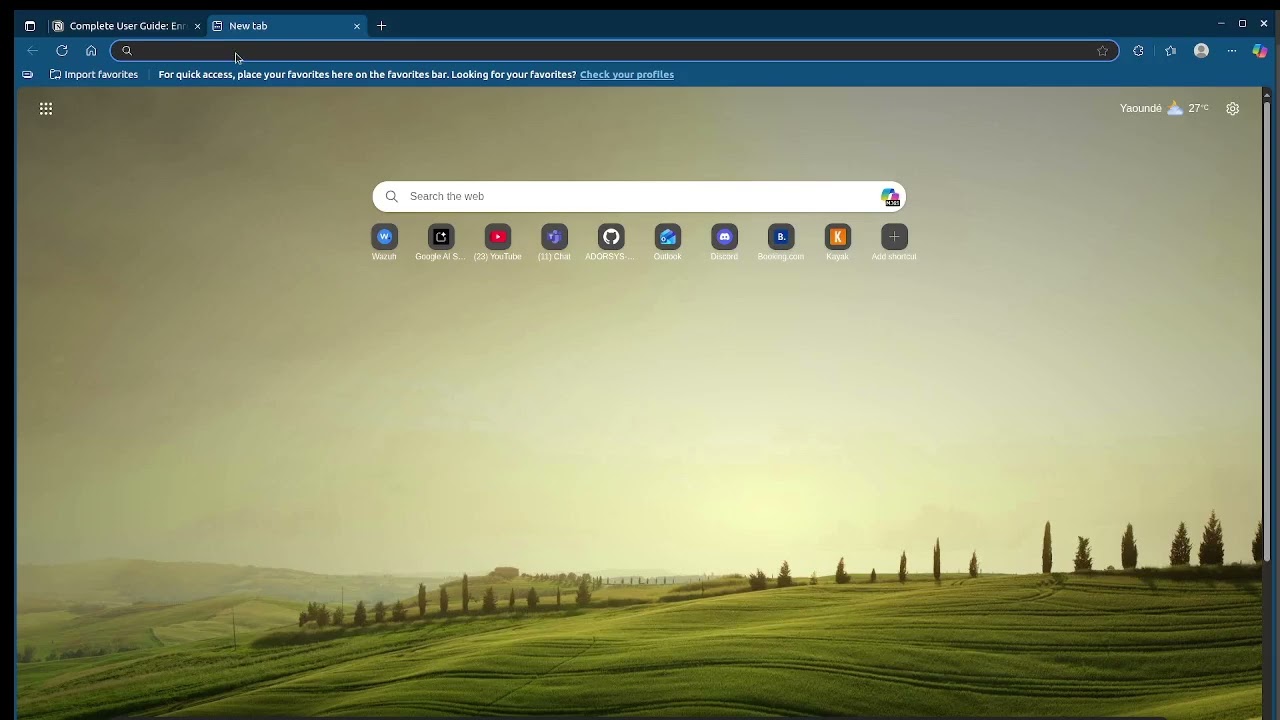Open the ADORSYS GitHub shortcut
The width and height of the screenshot is (1280, 720).
point(611,243)
